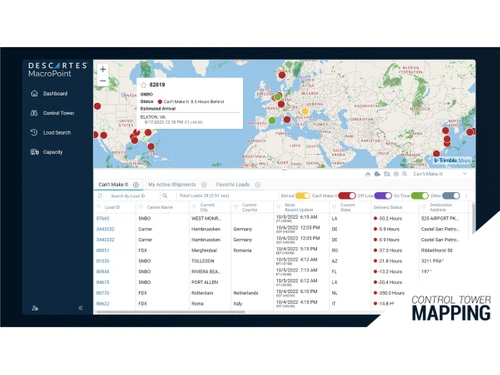Toggle the green On Time switch

[x=420, y=196]
